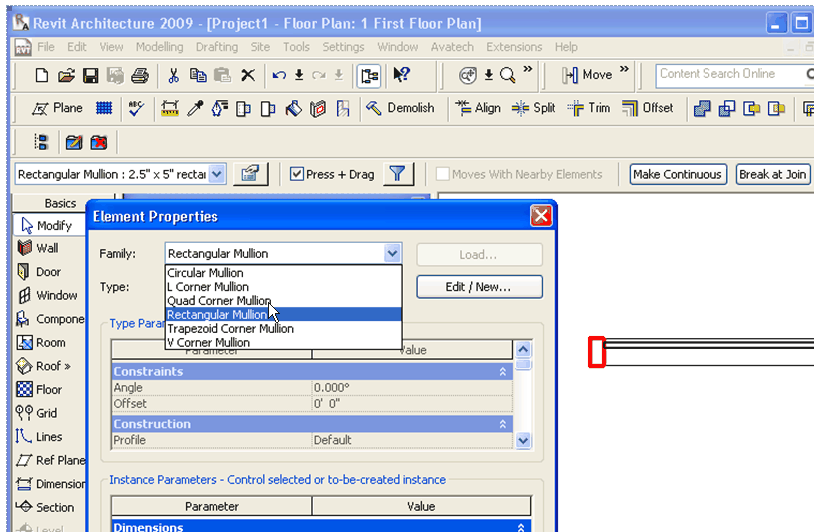Toggle Moves With Nearby Elements checkbox
The image size is (814, 532).
point(442,174)
